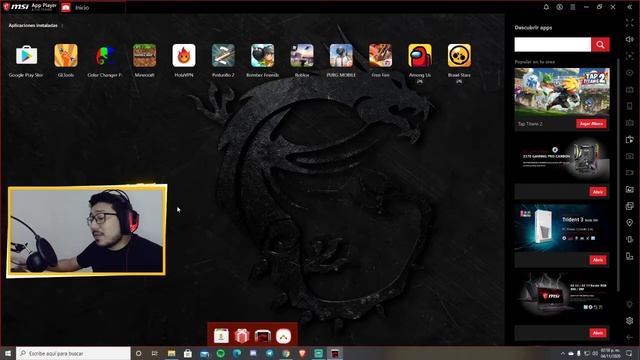Launch Minecraft from installed apps
This screenshot has width=640, height=360.
pos(144,56)
